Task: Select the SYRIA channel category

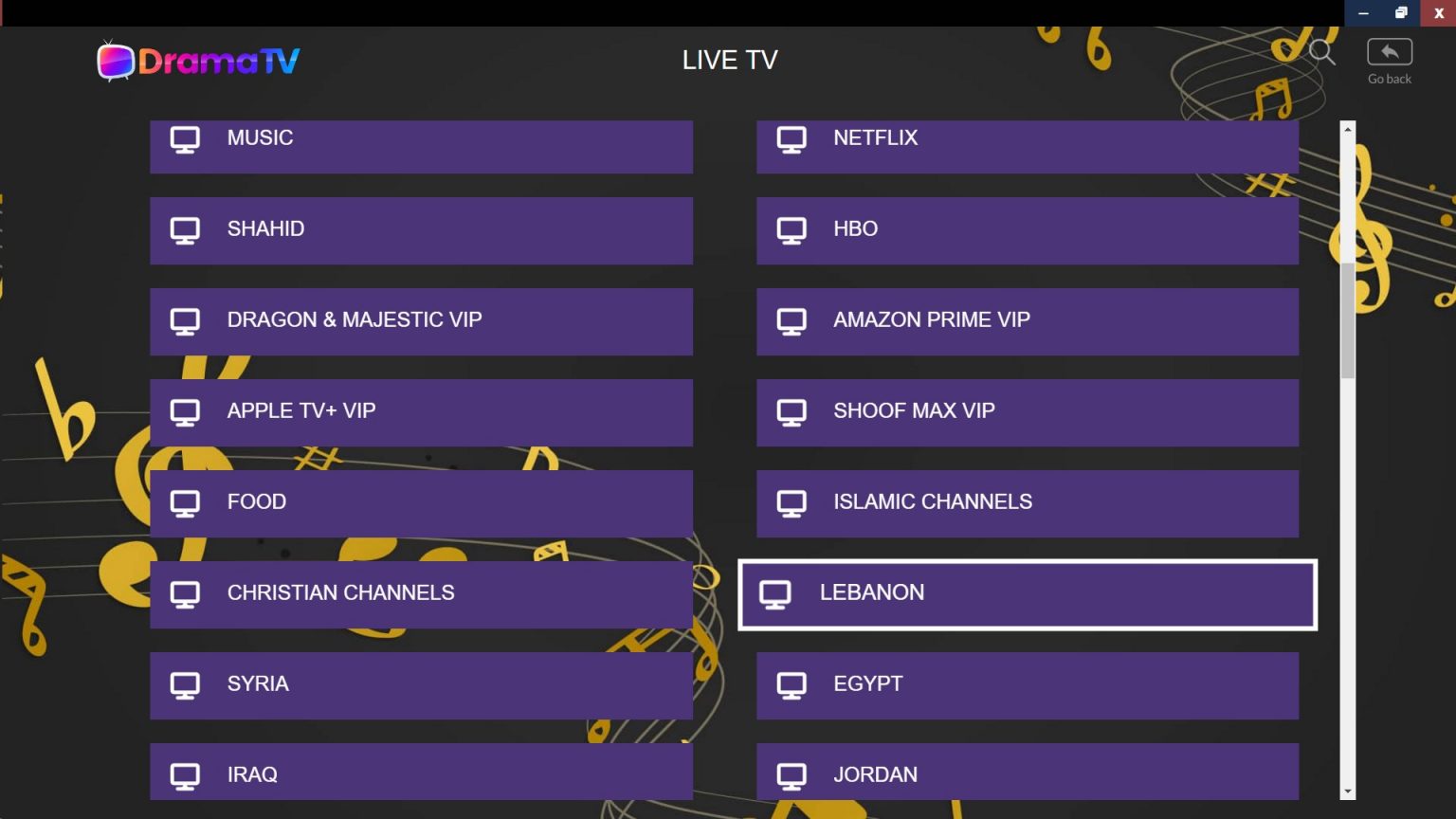Action: coord(421,684)
